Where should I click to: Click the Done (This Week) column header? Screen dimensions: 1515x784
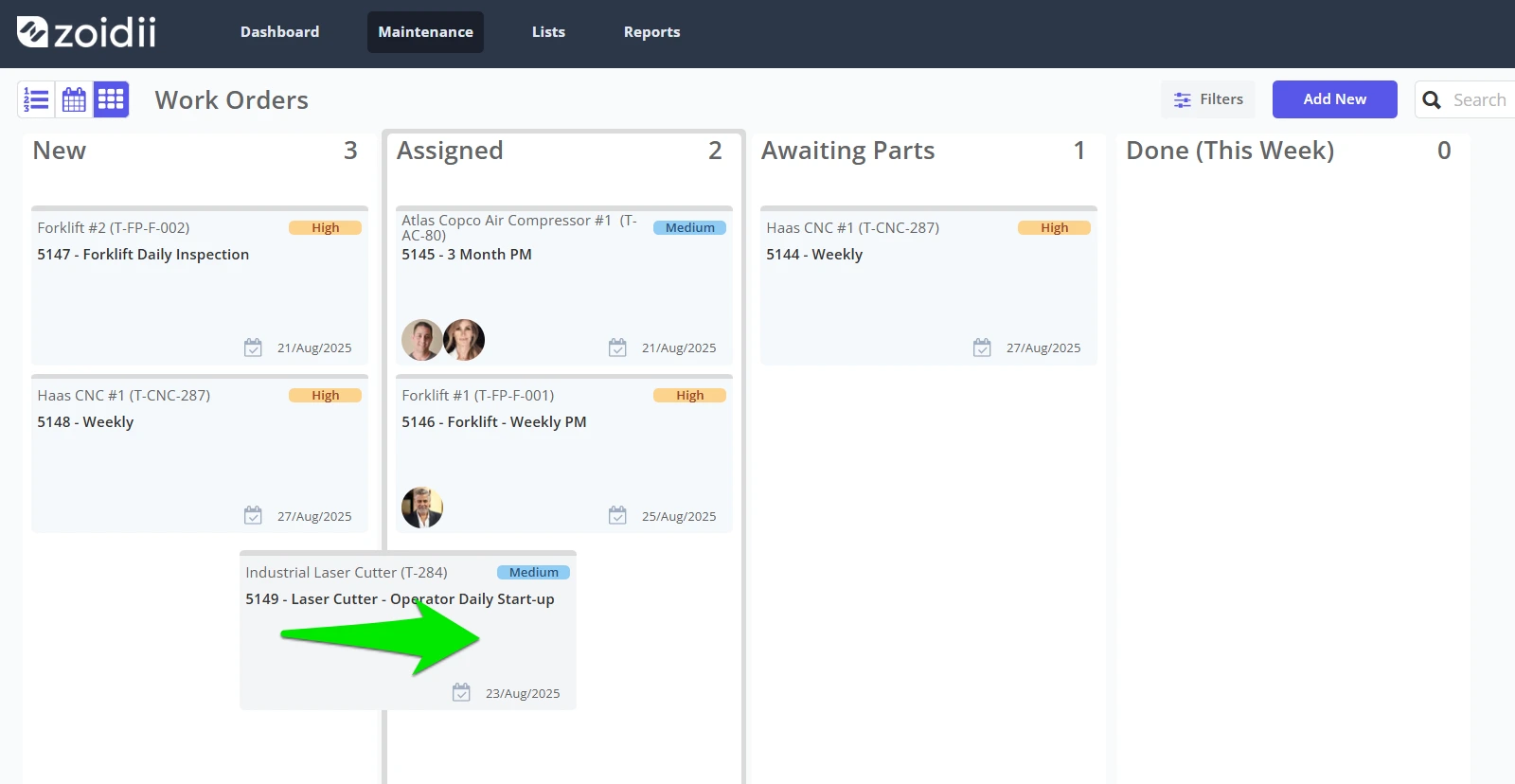1230,151
